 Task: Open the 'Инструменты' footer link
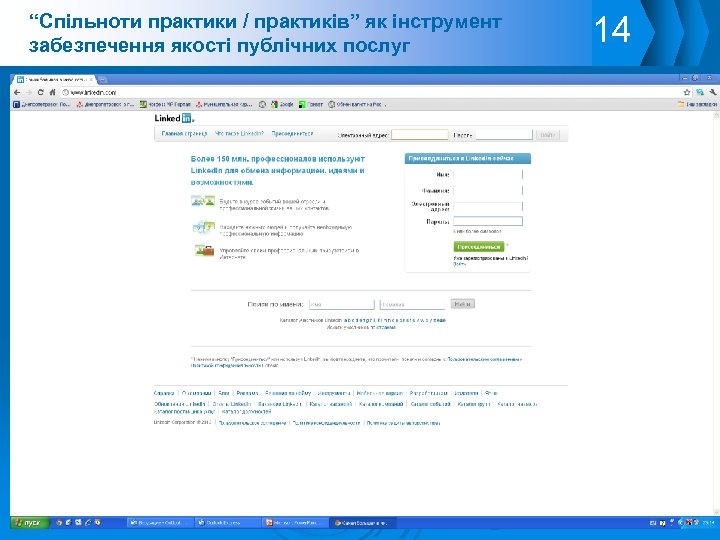334,393
